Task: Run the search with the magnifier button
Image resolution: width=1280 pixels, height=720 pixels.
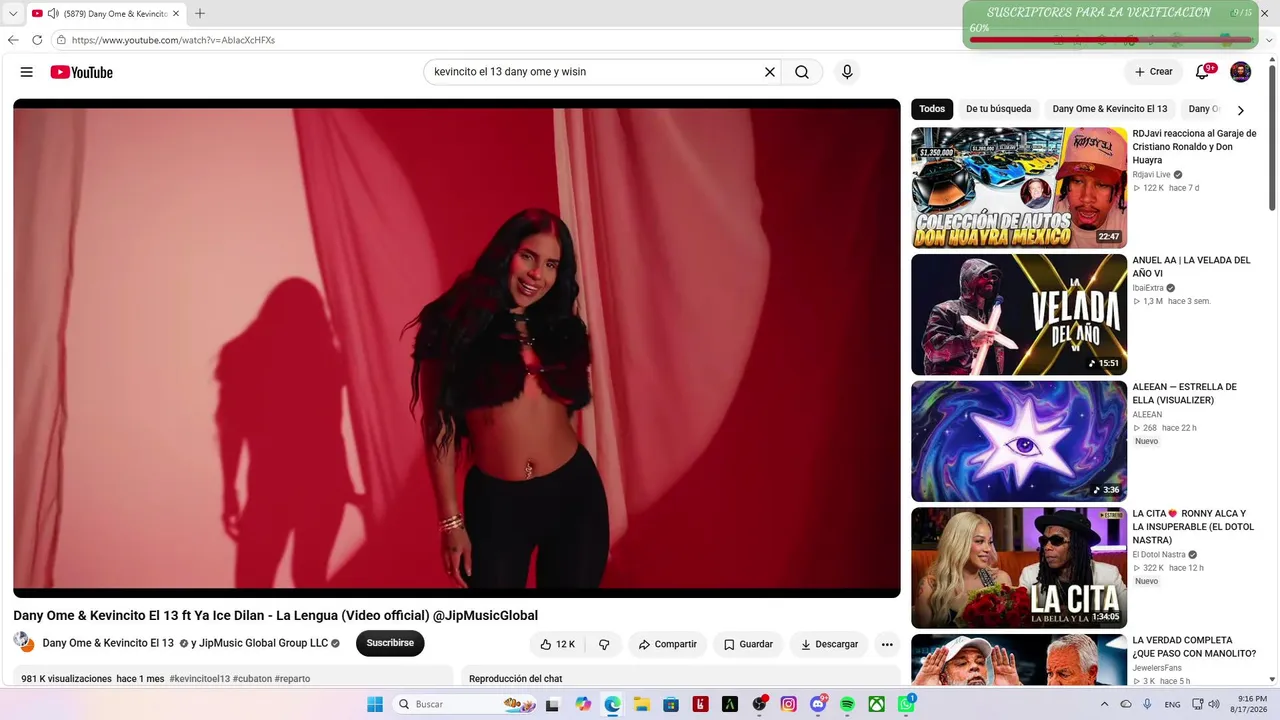Action: 802,72
